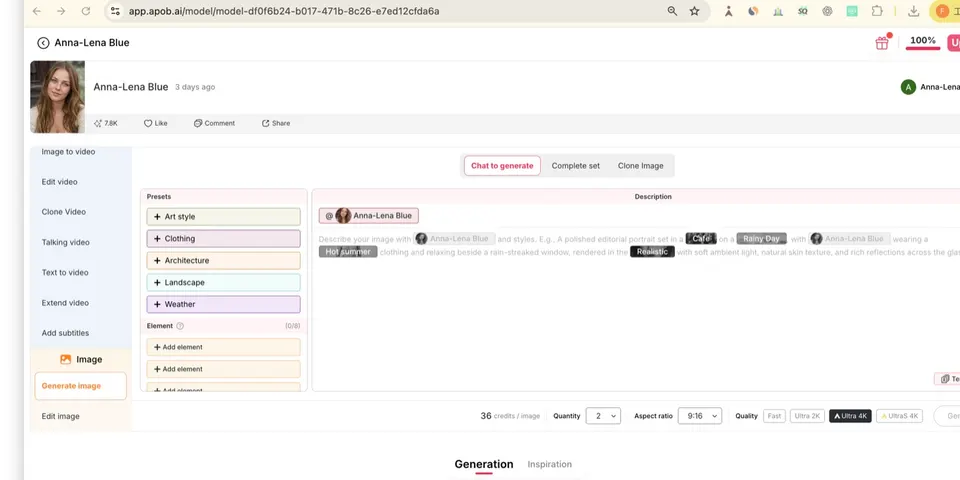
Task: Click the 7.8K sparkle usage icon
Action: (x=97, y=123)
